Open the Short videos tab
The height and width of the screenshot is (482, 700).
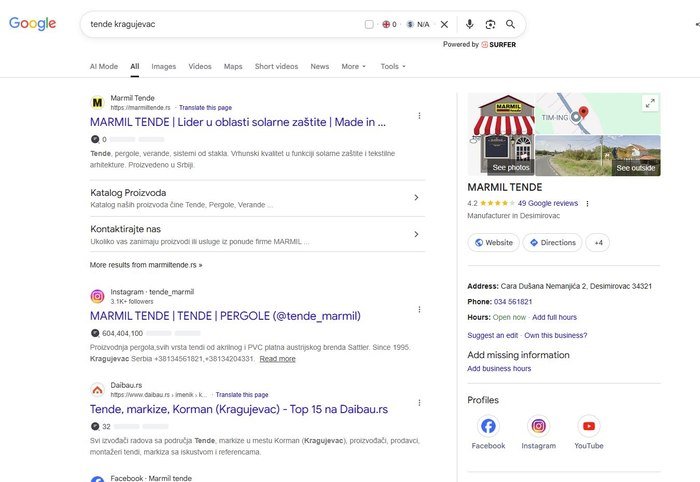point(276,66)
